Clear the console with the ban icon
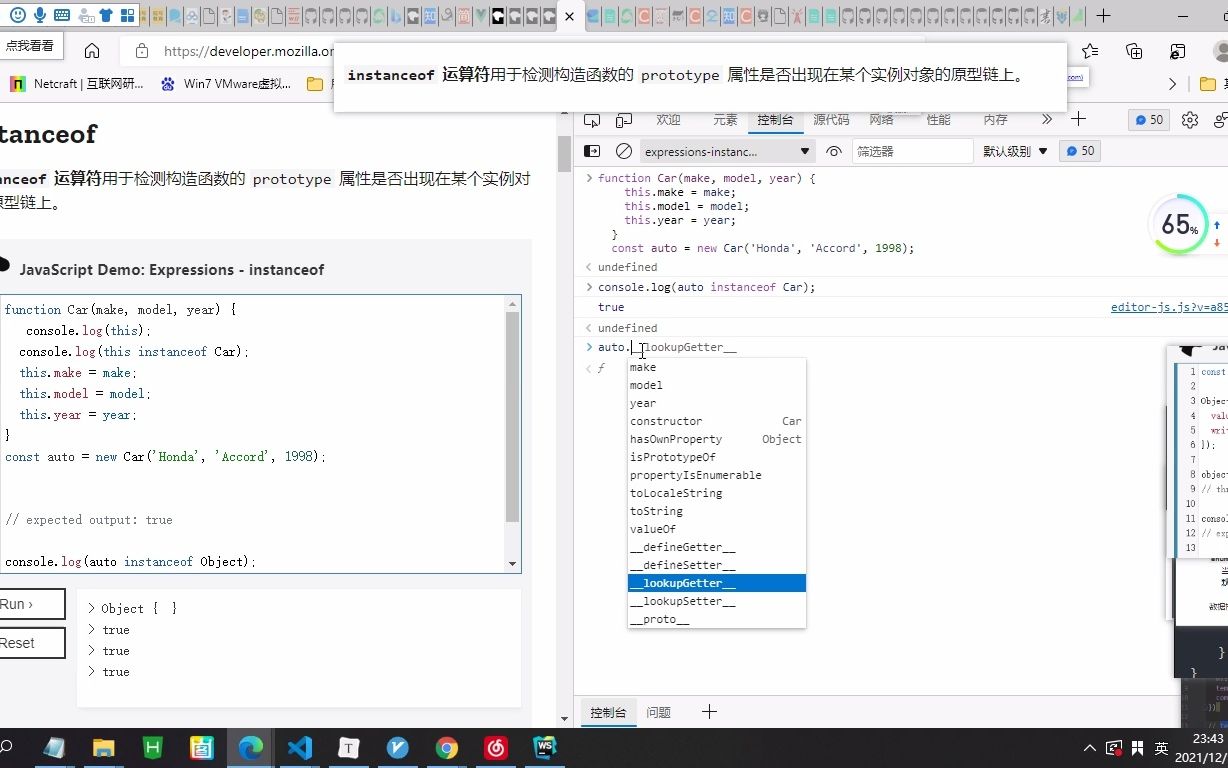This screenshot has width=1228, height=768. point(623,151)
